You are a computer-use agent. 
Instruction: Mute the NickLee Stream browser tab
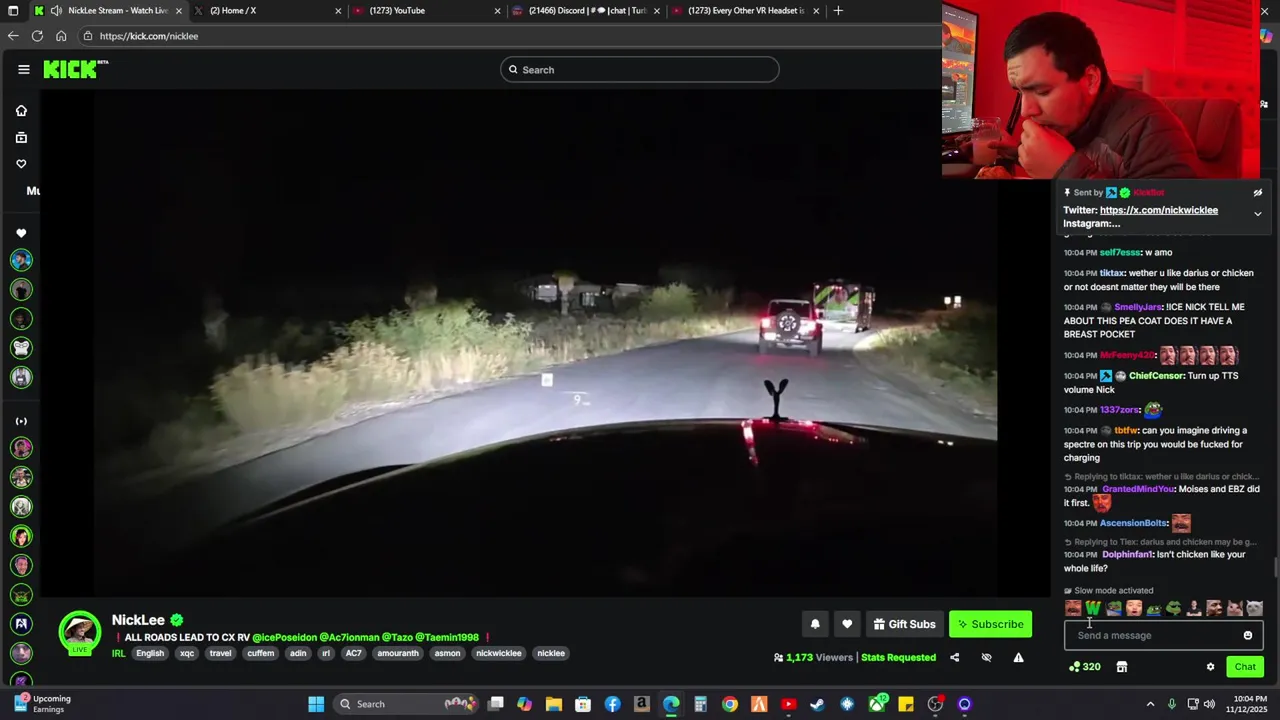tap(56, 11)
